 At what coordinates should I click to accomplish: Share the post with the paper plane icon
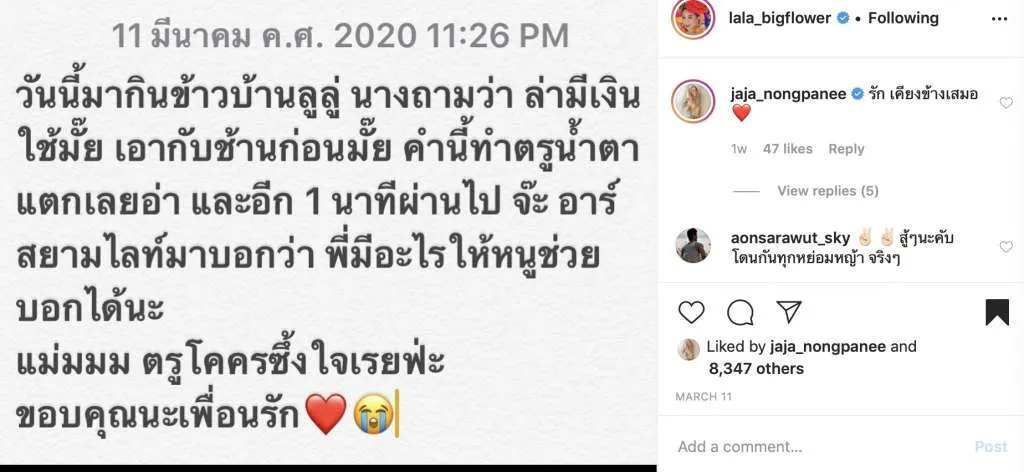pos(789,312)
